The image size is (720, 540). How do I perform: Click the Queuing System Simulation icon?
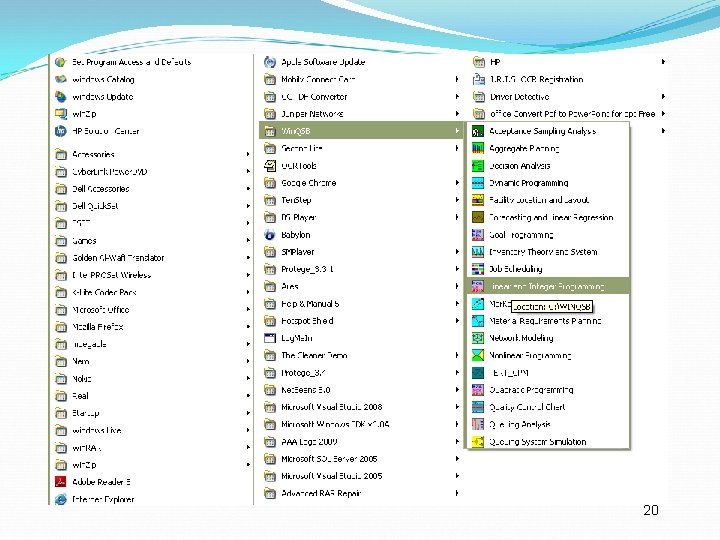coord(478,442)
